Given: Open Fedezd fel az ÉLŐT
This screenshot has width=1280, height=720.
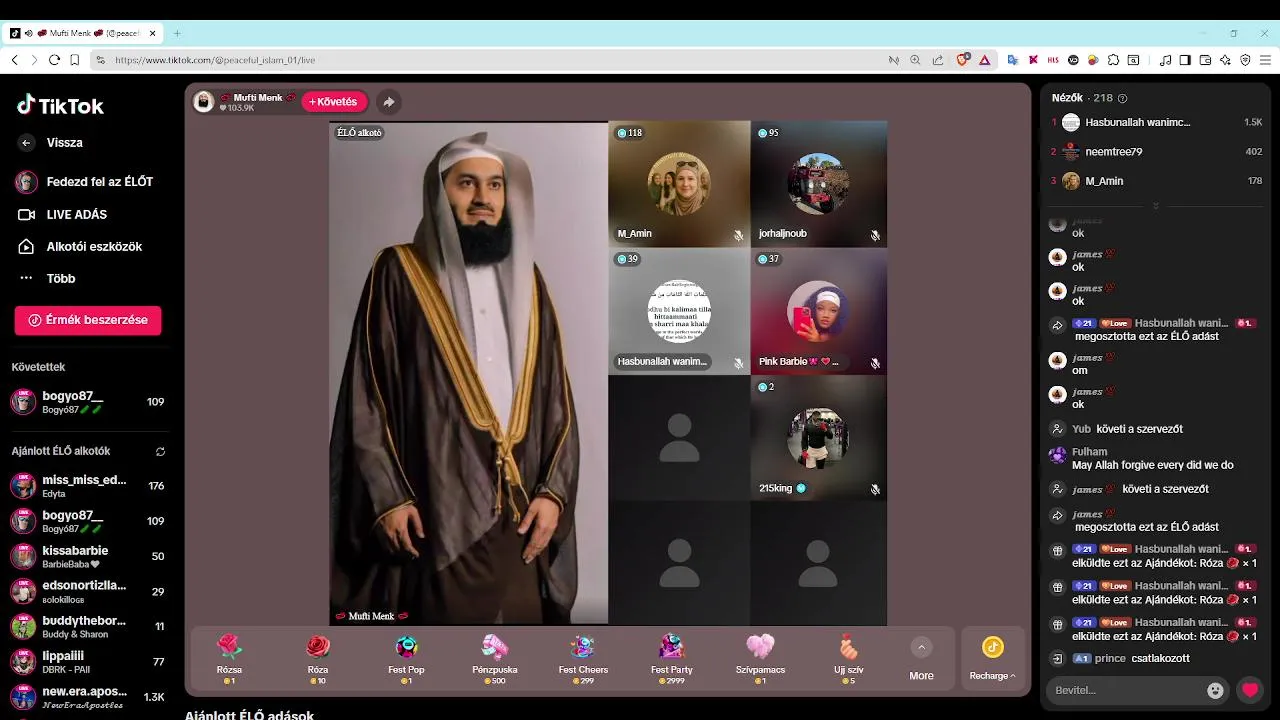Looking at the screenshot, I should [x=85, y=182].
